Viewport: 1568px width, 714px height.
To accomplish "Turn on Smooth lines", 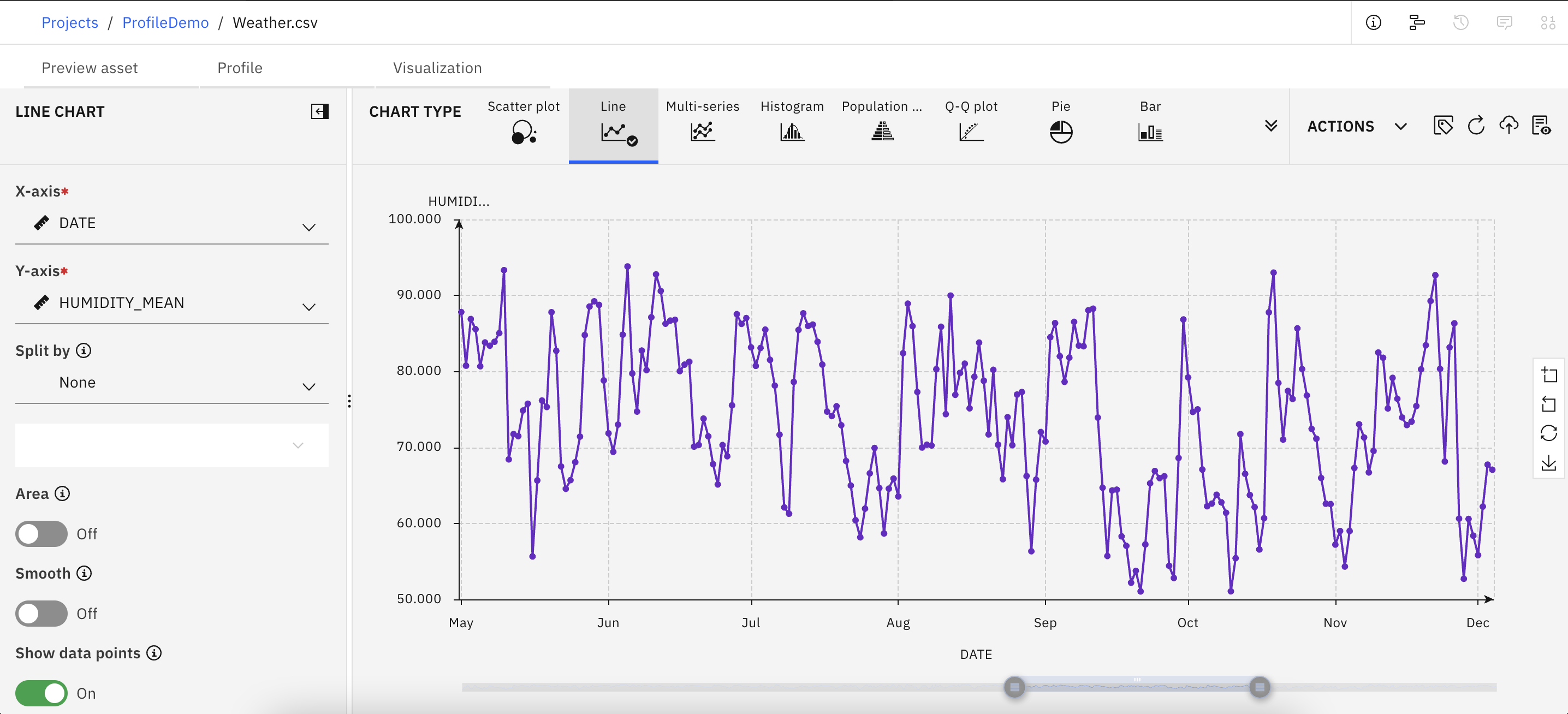I will point(40,614).
